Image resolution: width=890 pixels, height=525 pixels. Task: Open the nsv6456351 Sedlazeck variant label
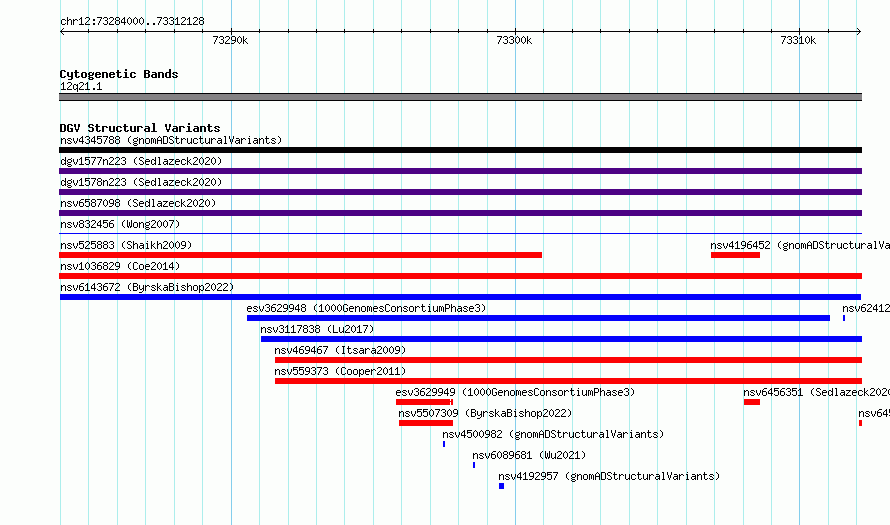pyautogui.click(x=817, y=392)
